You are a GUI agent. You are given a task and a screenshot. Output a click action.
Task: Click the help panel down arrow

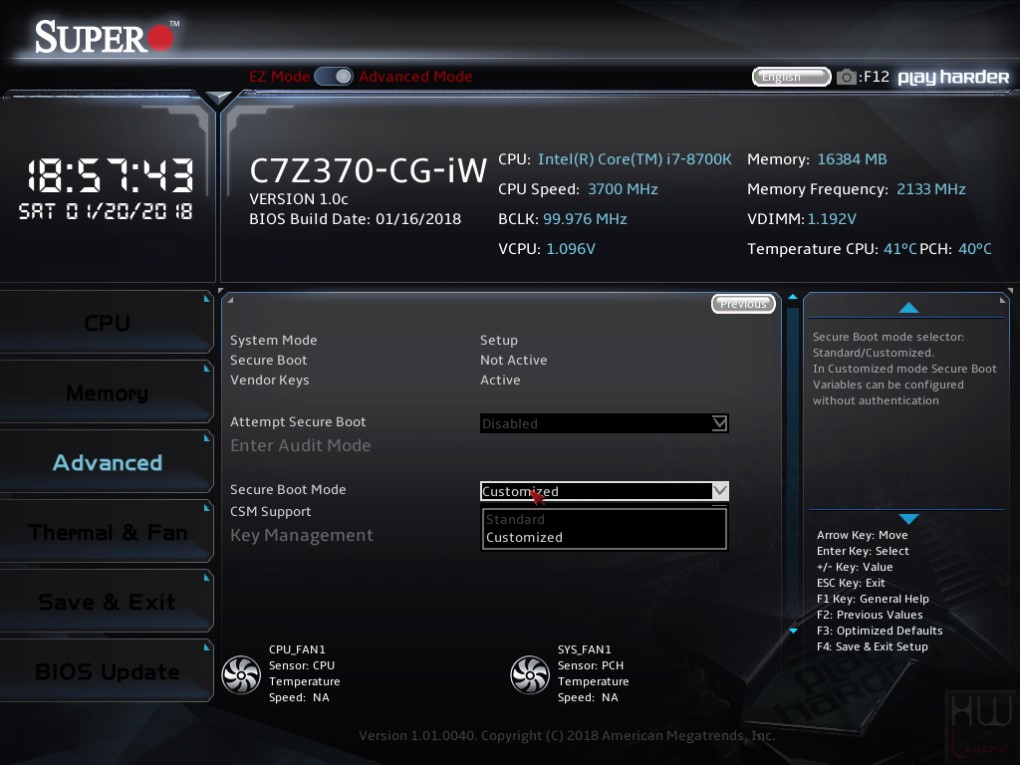908,518
